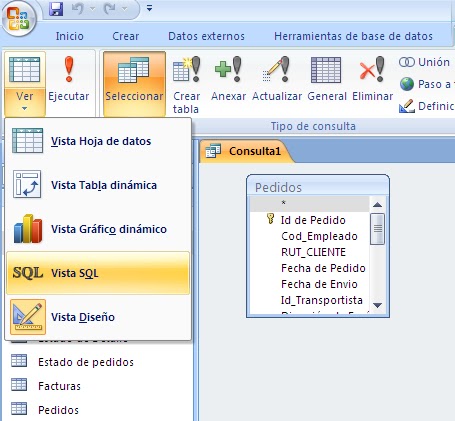The height and width of the screenshot is (421, 455).
Task: Select the asterisk all-fields row
Action: click(x=310, y=204)
